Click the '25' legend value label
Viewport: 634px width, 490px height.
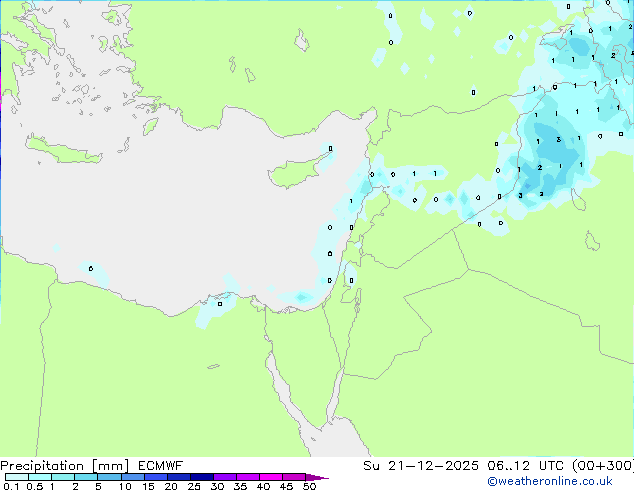pyautogui.click(x=194, y=486)
